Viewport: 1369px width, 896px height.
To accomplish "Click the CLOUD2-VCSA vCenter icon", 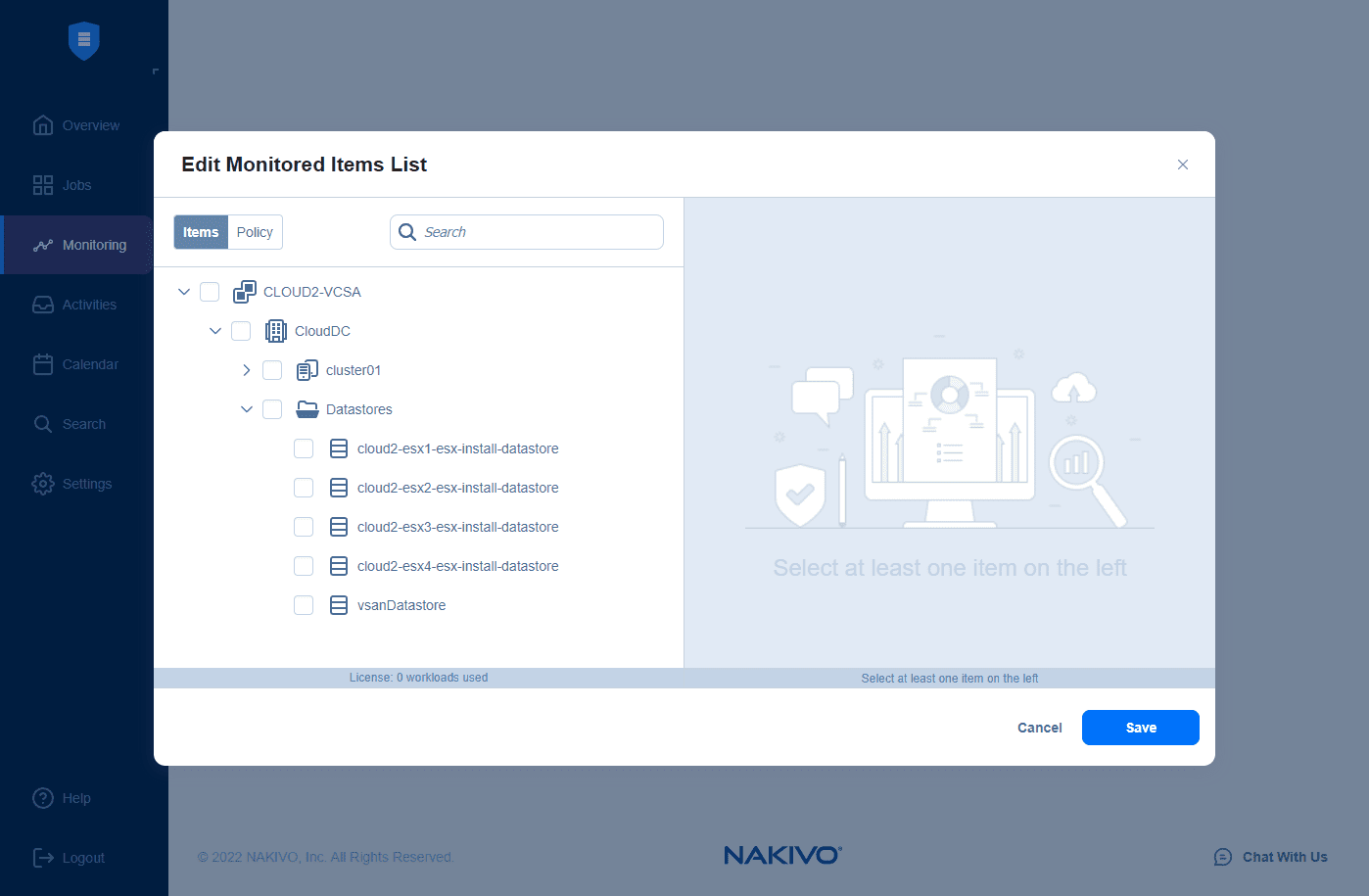I will coord(245,292).
